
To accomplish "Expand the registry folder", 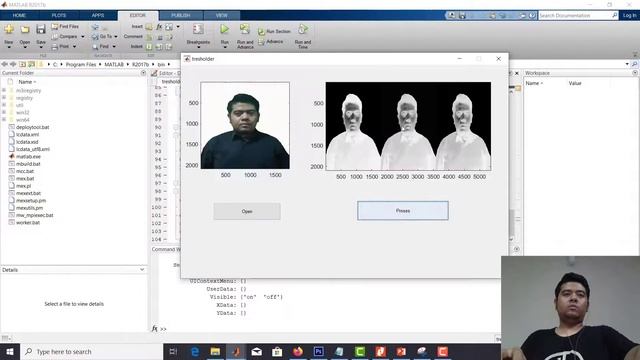I will coord(4,98).
